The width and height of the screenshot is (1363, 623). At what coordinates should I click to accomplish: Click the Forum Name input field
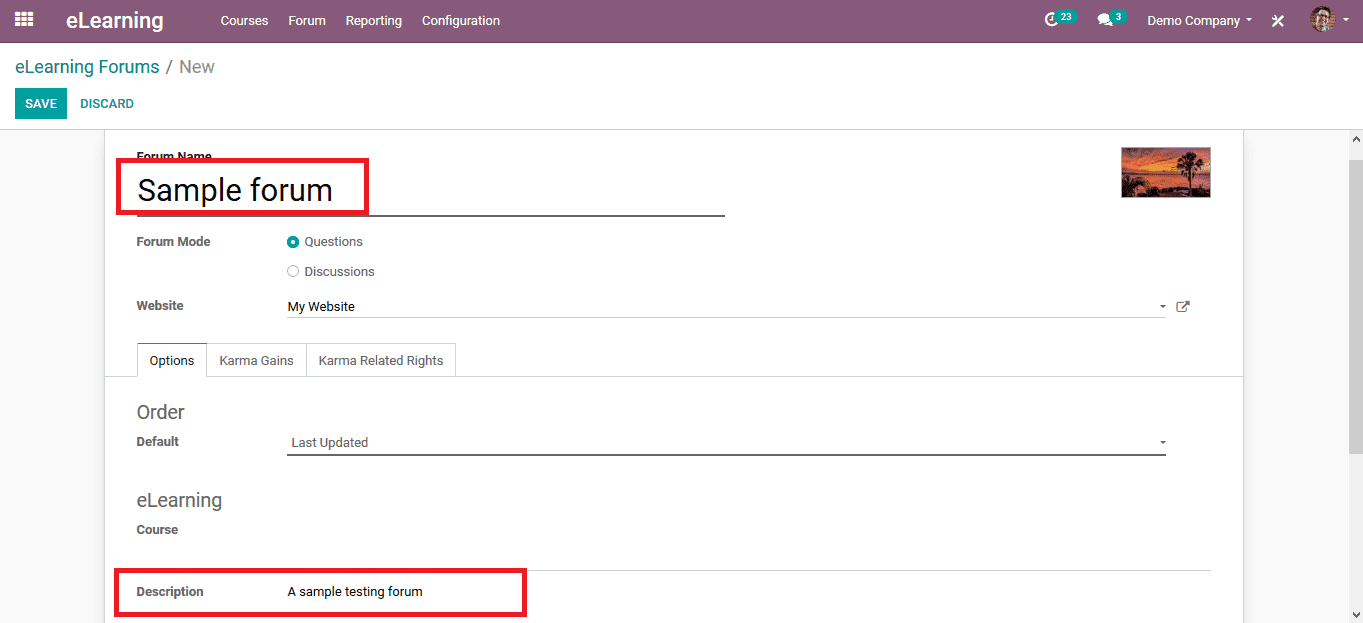click(430, 190)
